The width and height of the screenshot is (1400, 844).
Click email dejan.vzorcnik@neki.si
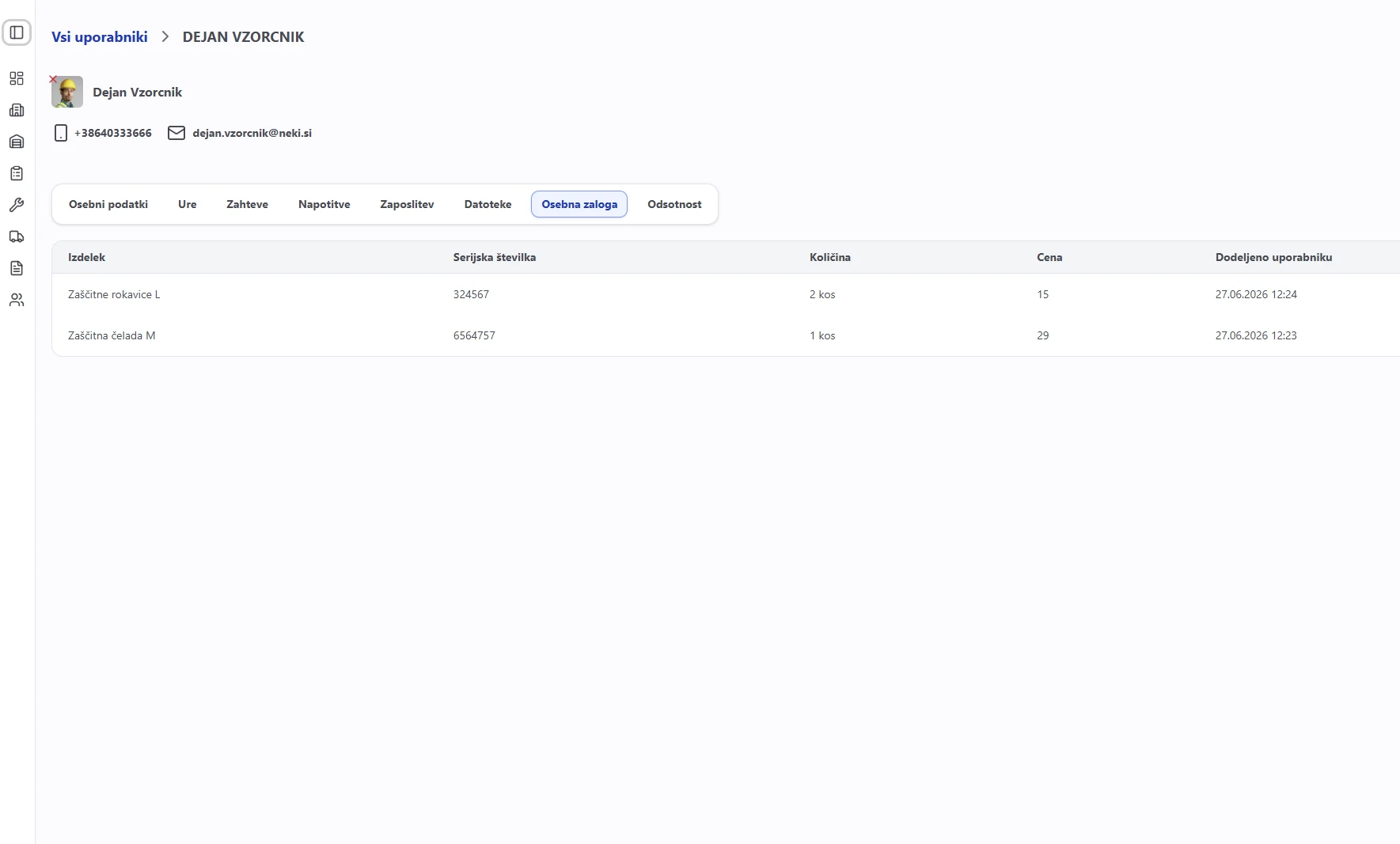(x=252, y=133)
